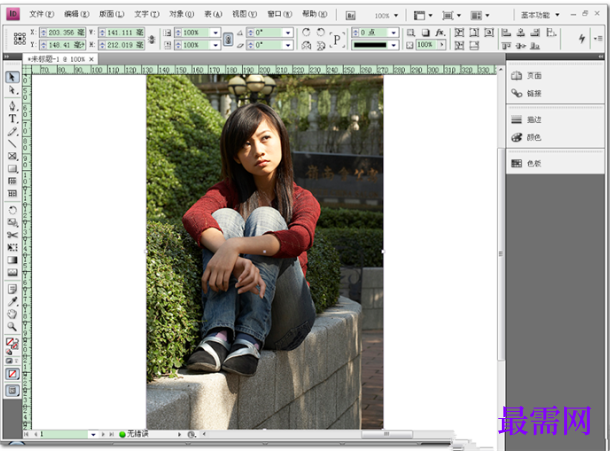
Task: Toggle the screen view mode button in toolbox
Action: coord(12,390)
